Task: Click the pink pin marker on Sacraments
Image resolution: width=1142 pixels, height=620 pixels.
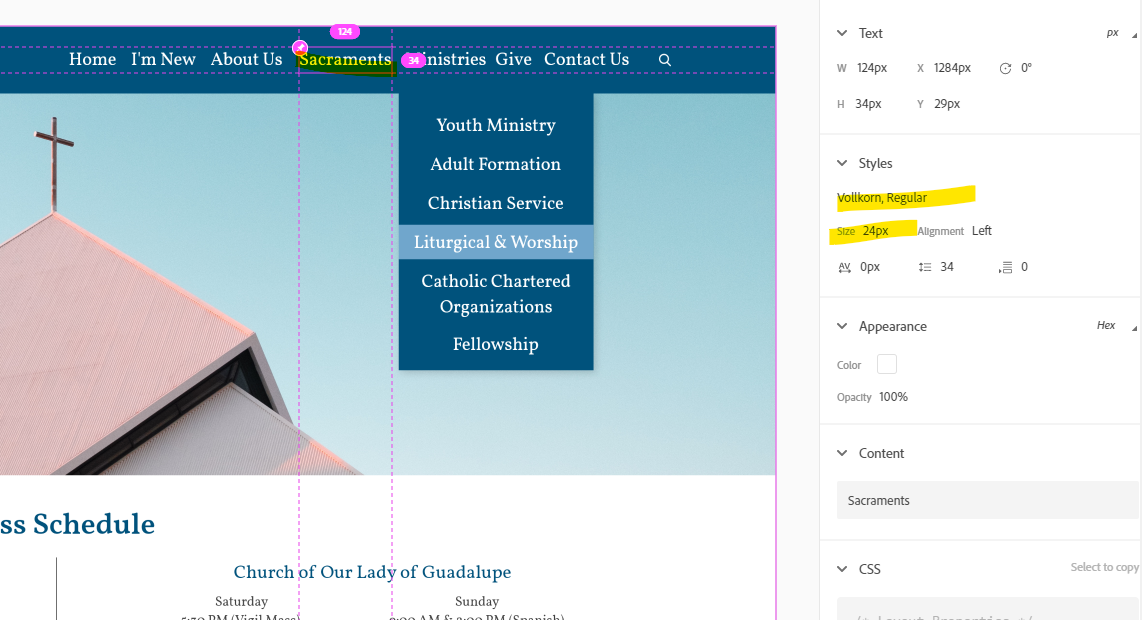Action: [300, 47]
